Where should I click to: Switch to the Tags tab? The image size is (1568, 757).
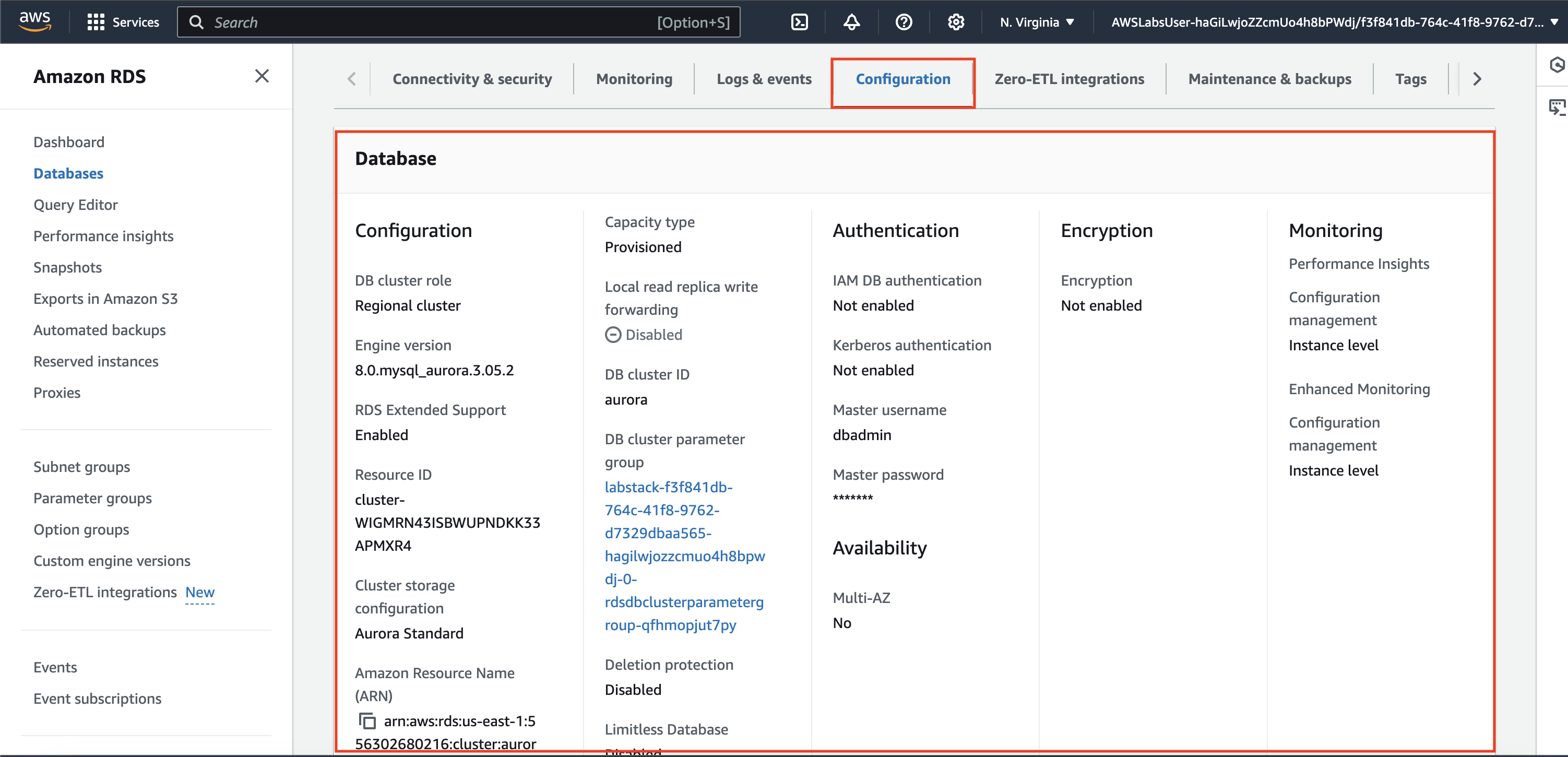(1410, 79)
